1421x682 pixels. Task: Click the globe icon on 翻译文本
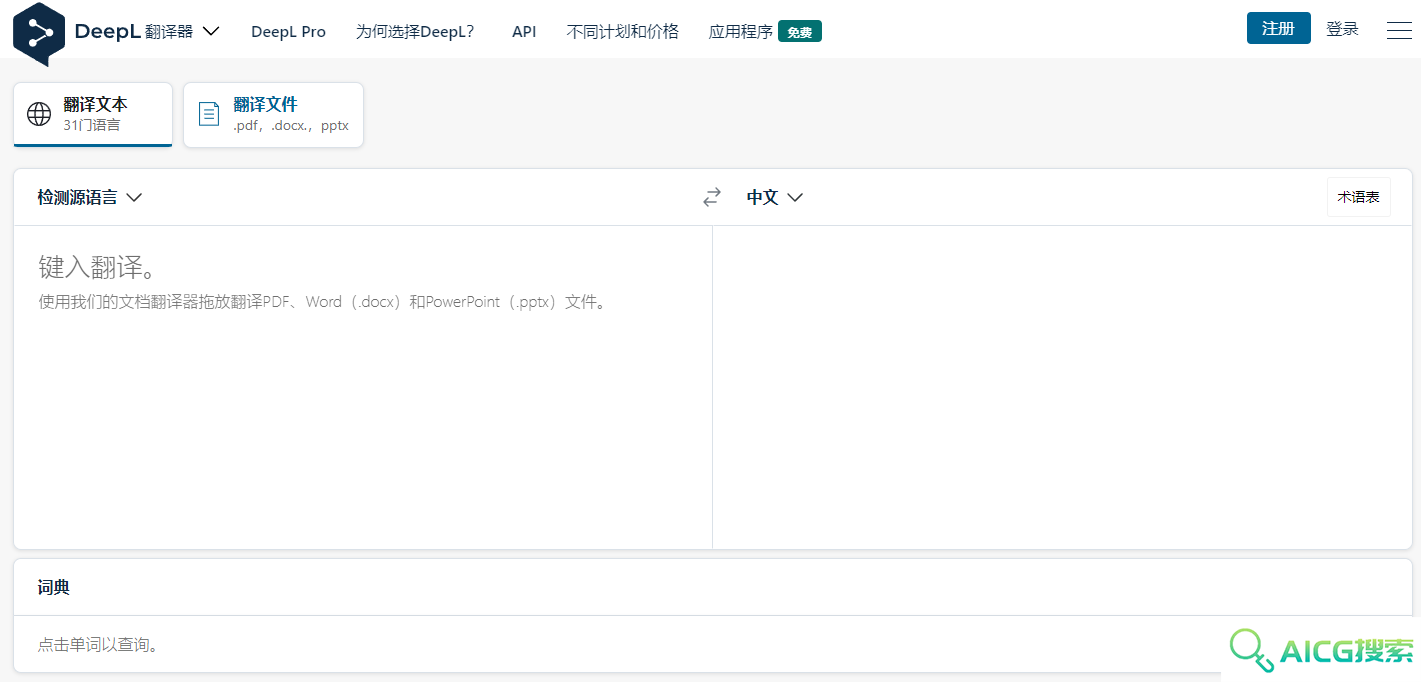(39, 114)
